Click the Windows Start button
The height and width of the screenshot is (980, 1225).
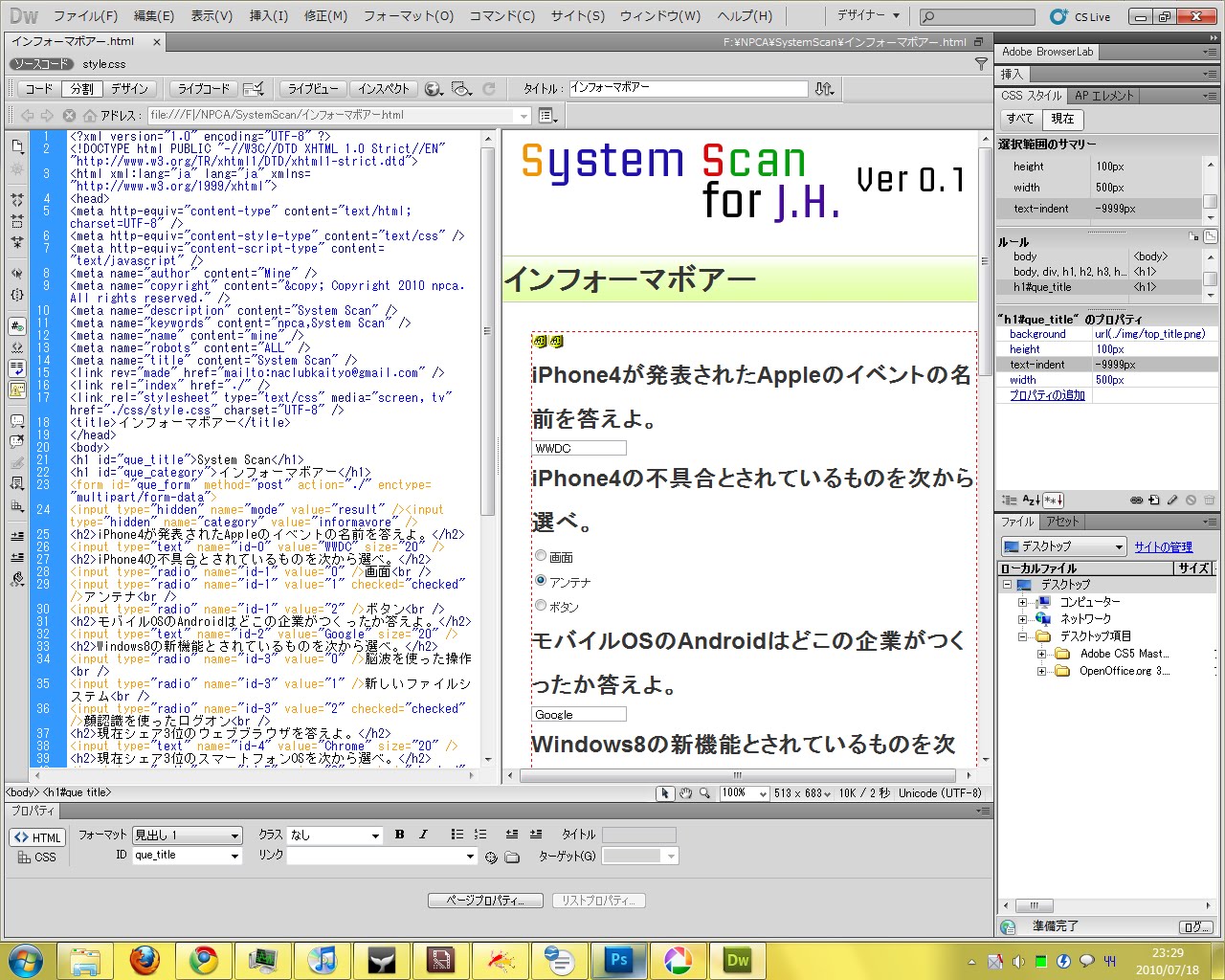coord(25,960)
